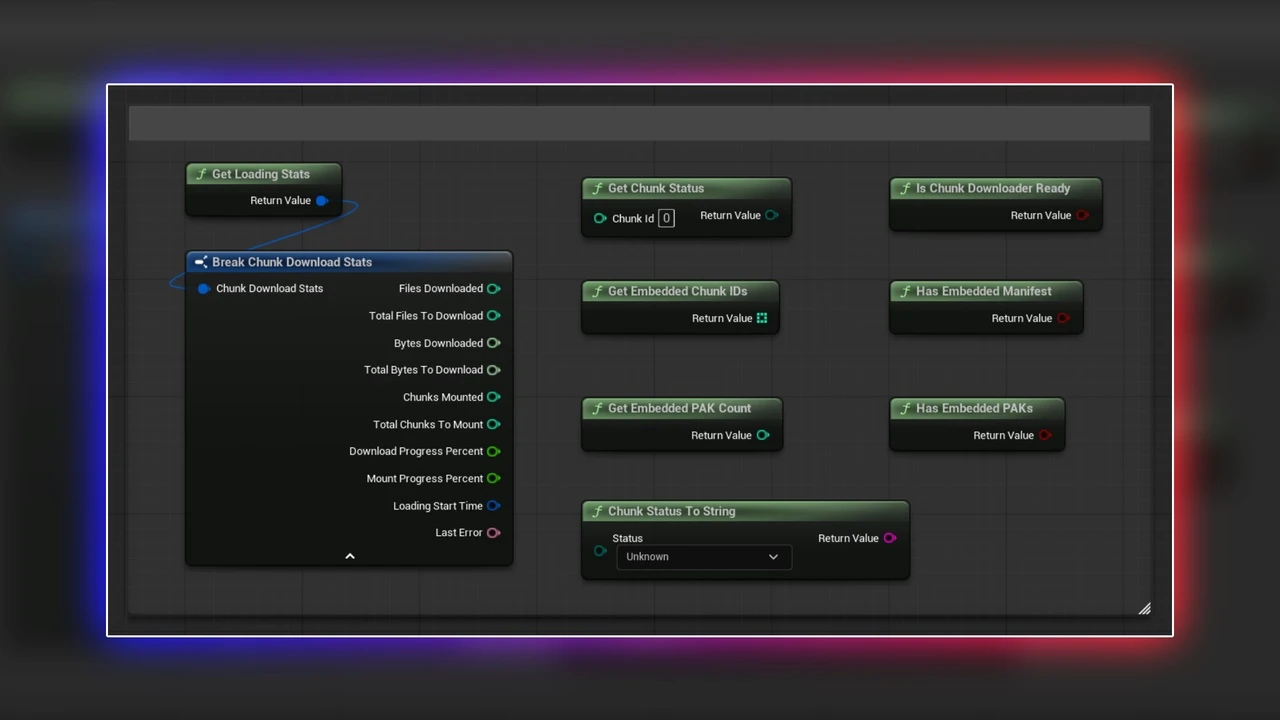Click the Status input pin
This screenshot has width=1280, height=720.
tap(600, 551)
